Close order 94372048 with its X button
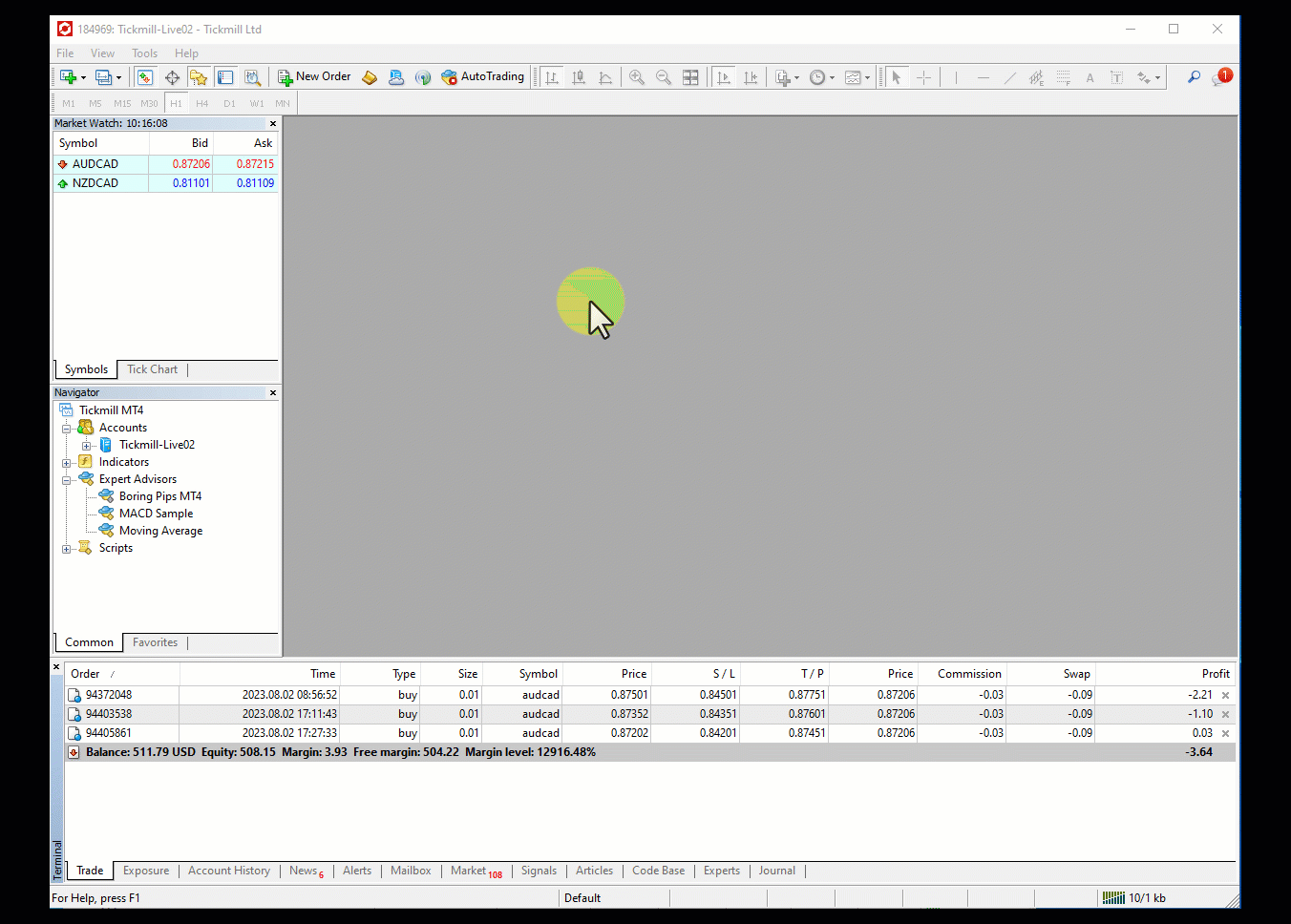1291x924 pixels. click(x=1225, y=695)
